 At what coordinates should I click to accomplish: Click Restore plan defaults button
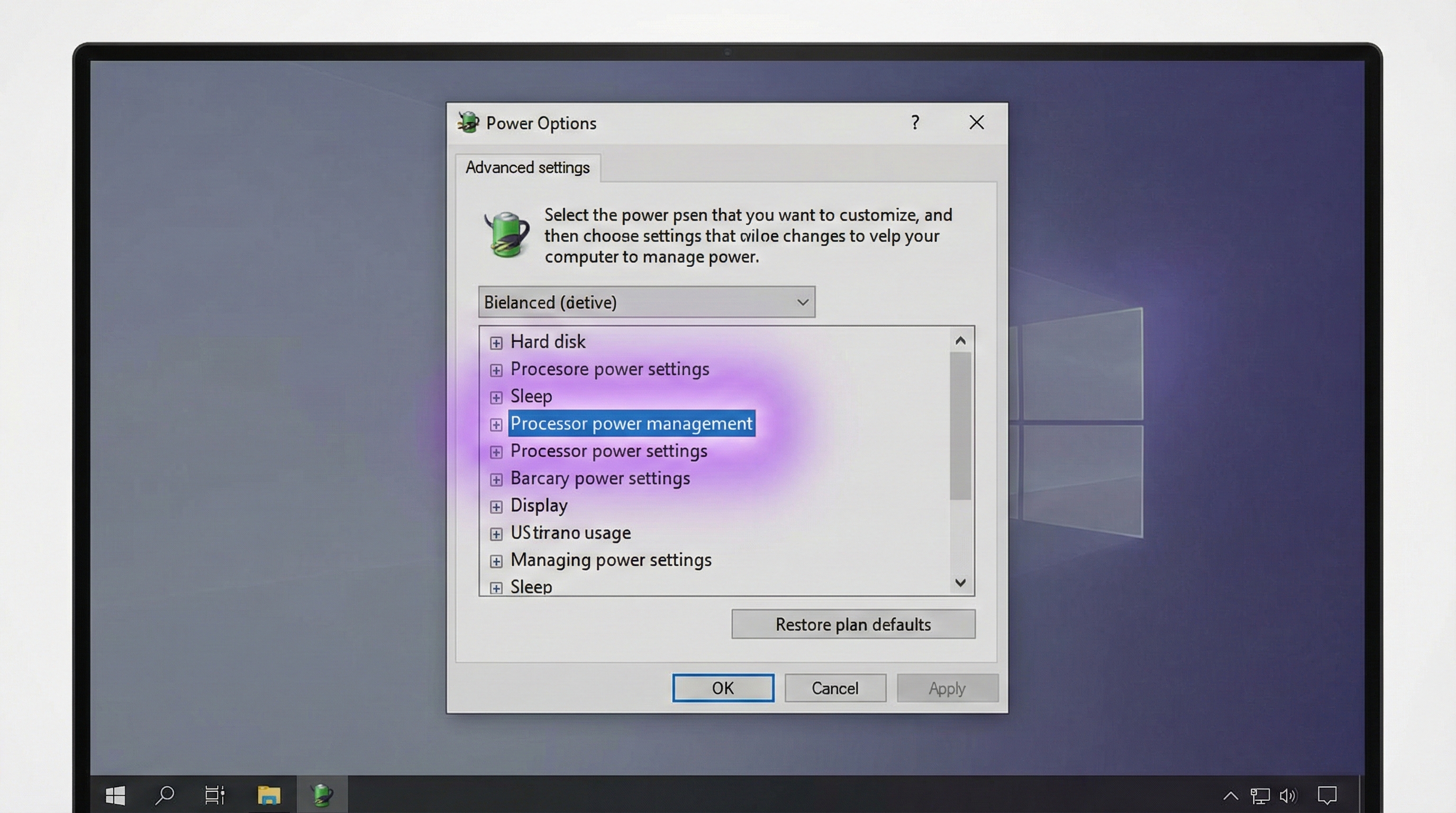click(852, 624)
